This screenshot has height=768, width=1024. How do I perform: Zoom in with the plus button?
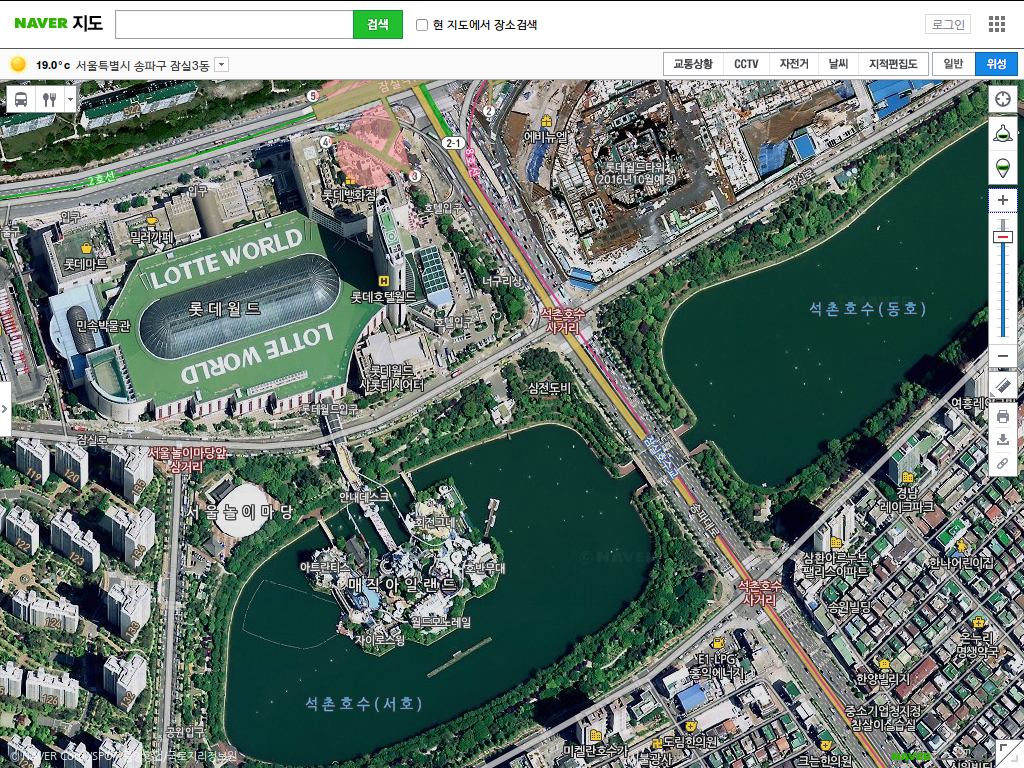point(1003,200)
